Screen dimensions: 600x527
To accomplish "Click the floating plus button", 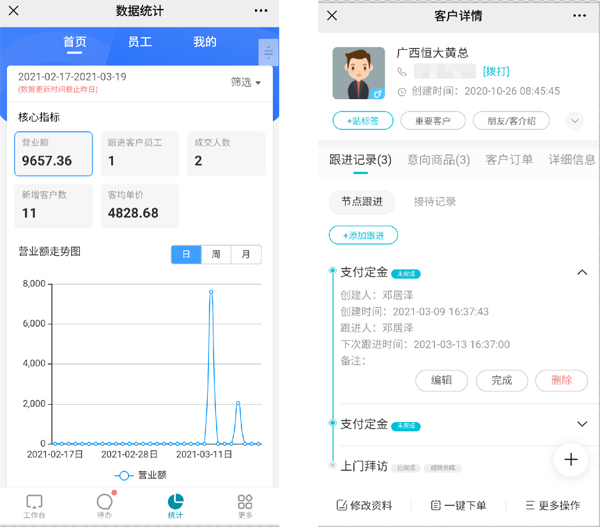I will (571, 459).
